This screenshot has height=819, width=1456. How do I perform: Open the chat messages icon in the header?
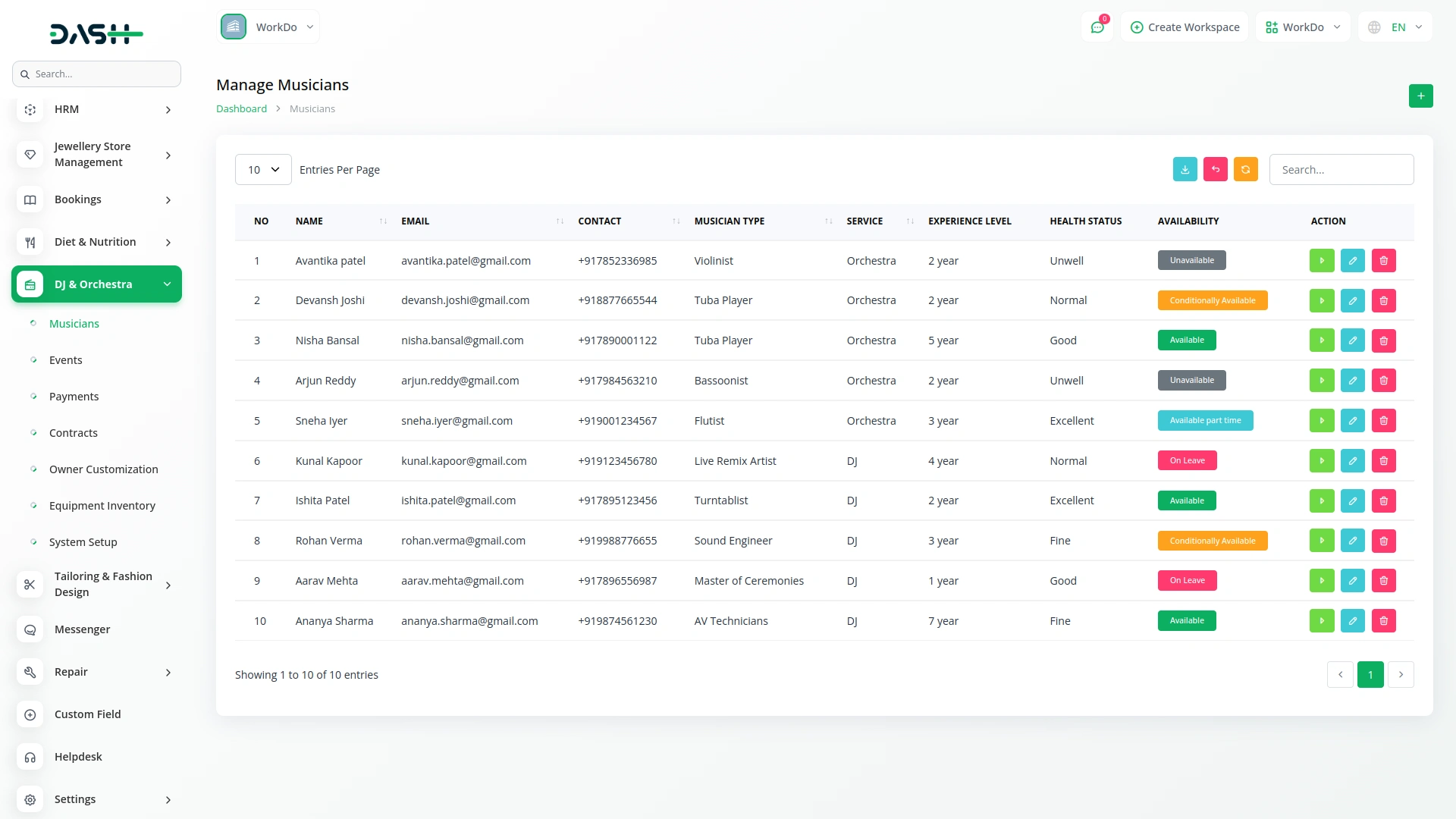(x=1097, y=27)
